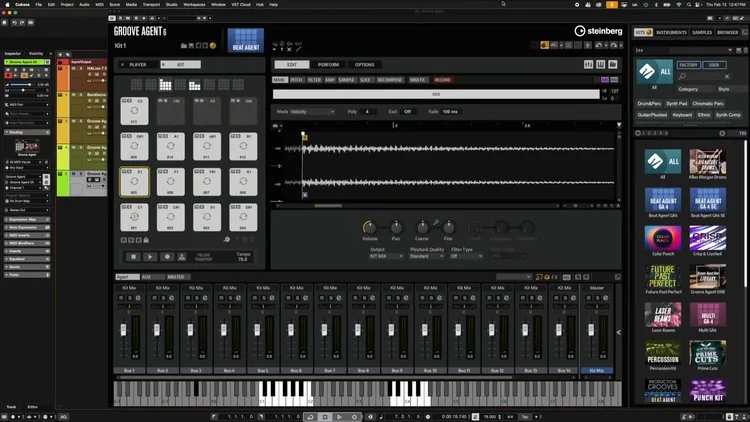Click the trash icon in the browser header
This screenshot has height=422, width=750.
click(745, 50)
